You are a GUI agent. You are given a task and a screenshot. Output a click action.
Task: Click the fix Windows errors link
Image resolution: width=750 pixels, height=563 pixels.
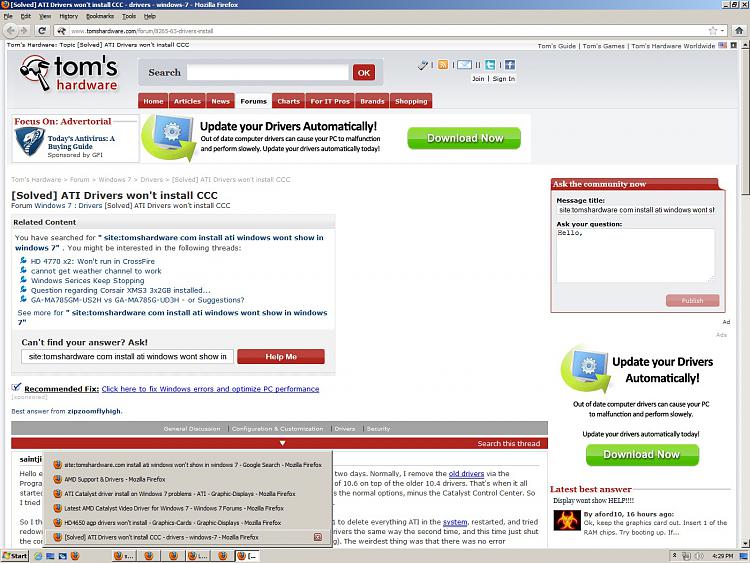tap(210, 389)
